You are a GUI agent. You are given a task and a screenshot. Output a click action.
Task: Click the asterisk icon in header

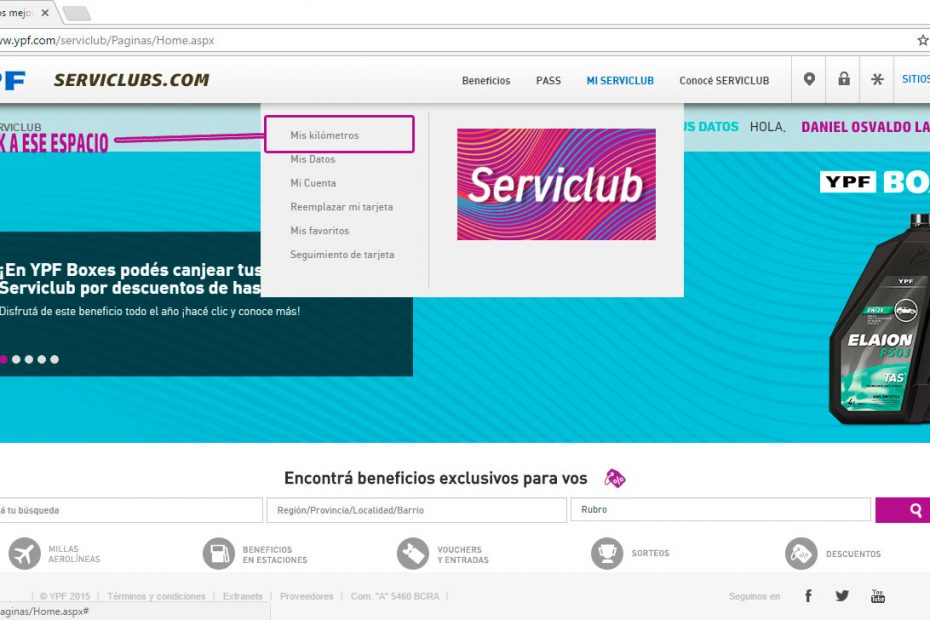coord(877,79)
